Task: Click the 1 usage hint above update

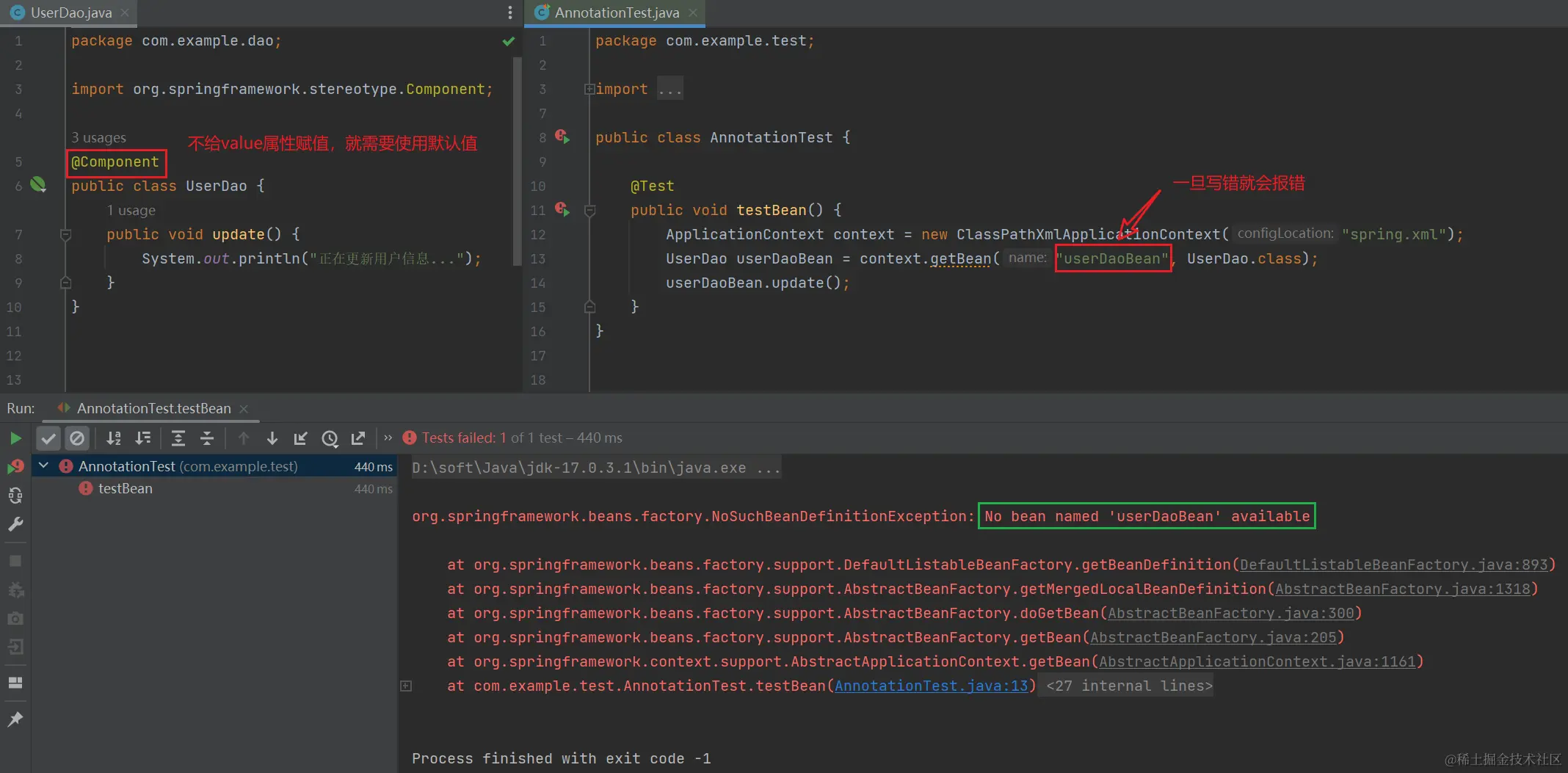Action: tap(131, 210)
